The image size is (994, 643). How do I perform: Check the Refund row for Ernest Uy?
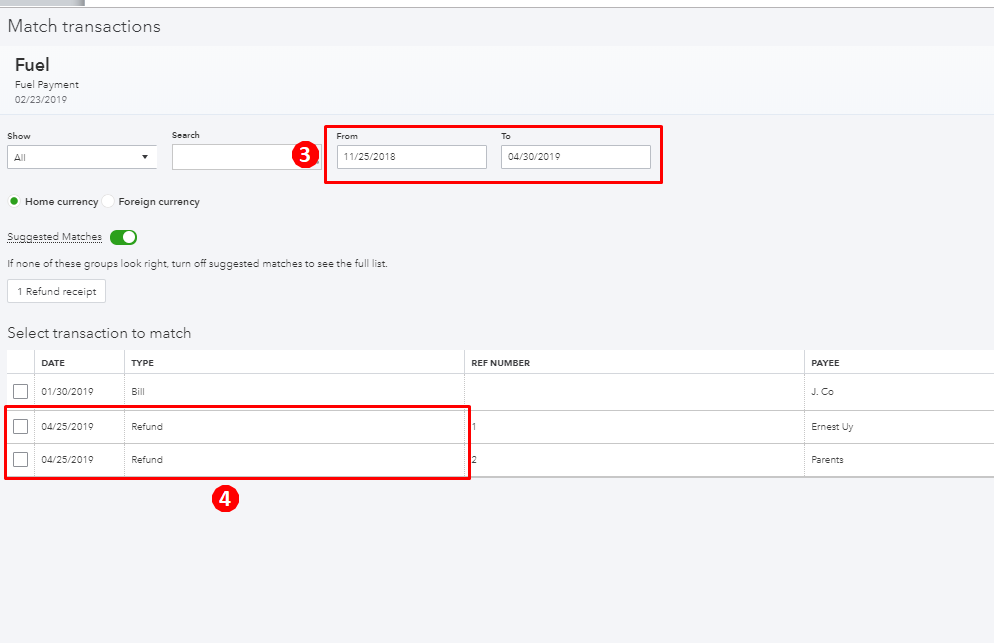(x=20, y=426)
